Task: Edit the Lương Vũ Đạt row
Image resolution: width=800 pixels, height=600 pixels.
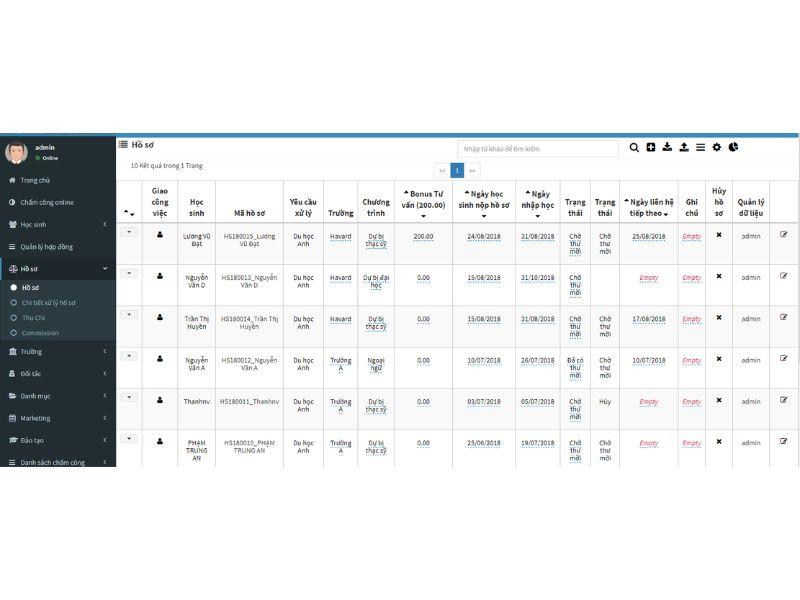Action: pyautogui.click(x=784, y=235)
